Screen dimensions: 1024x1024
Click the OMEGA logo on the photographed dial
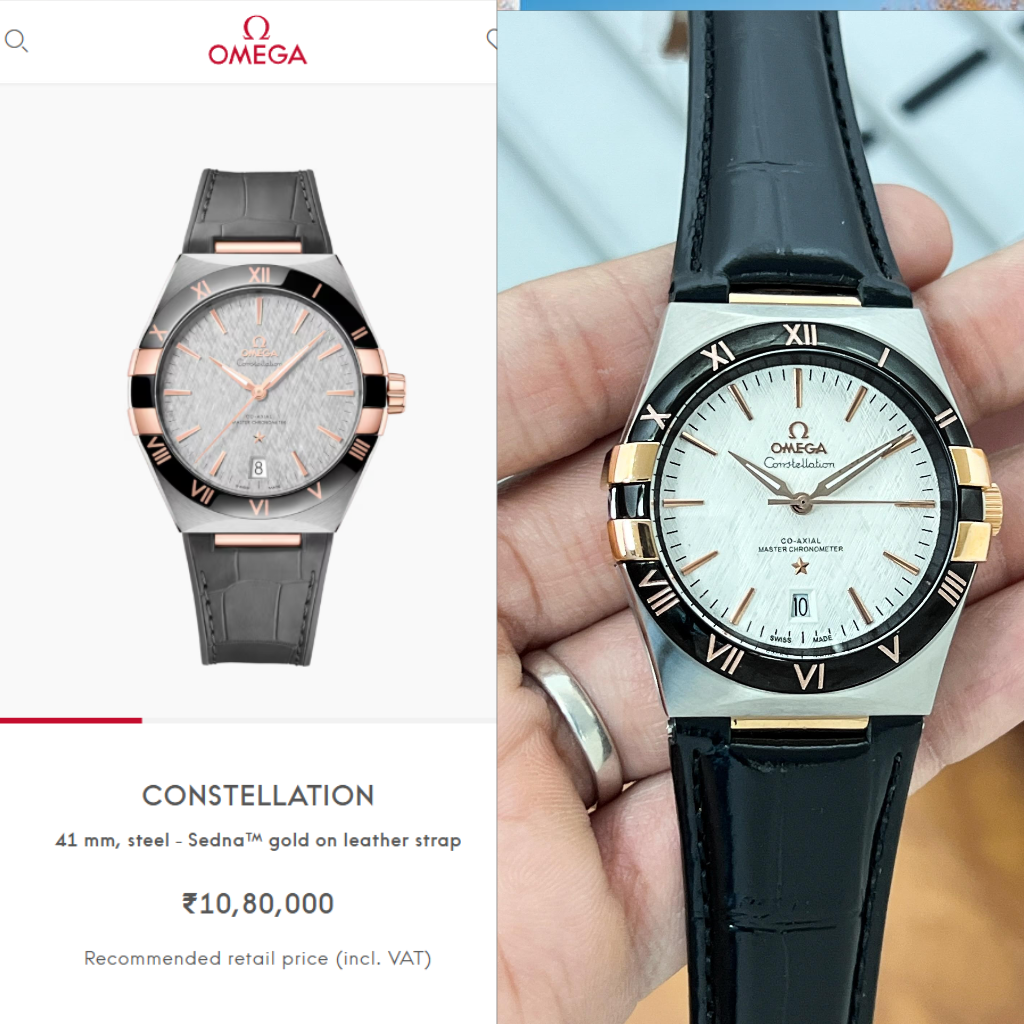tap(799, 440)
